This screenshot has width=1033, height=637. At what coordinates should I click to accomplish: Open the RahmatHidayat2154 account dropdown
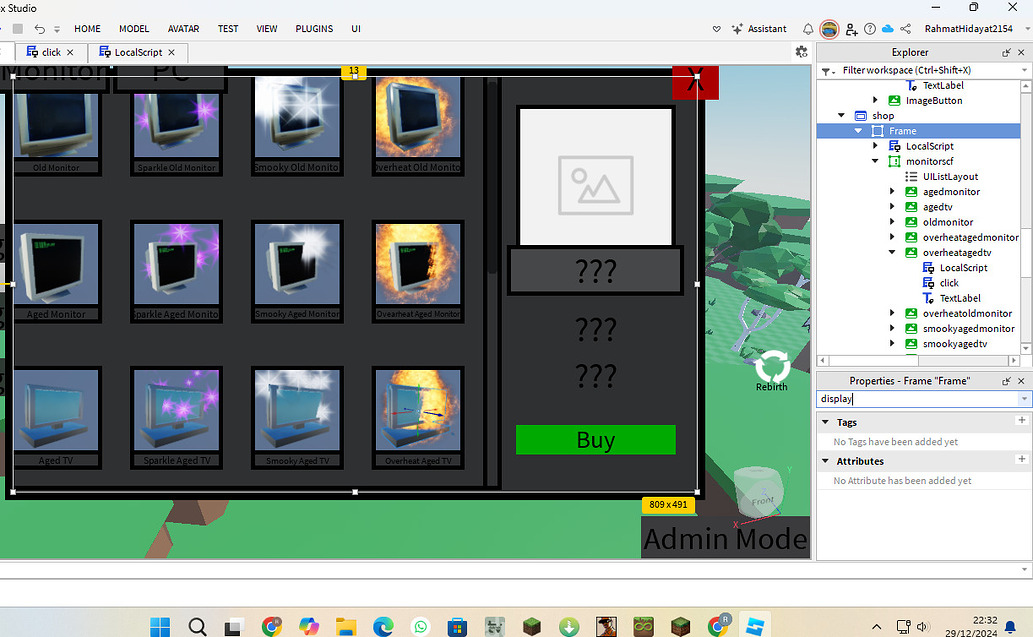(x=975, y=29)
